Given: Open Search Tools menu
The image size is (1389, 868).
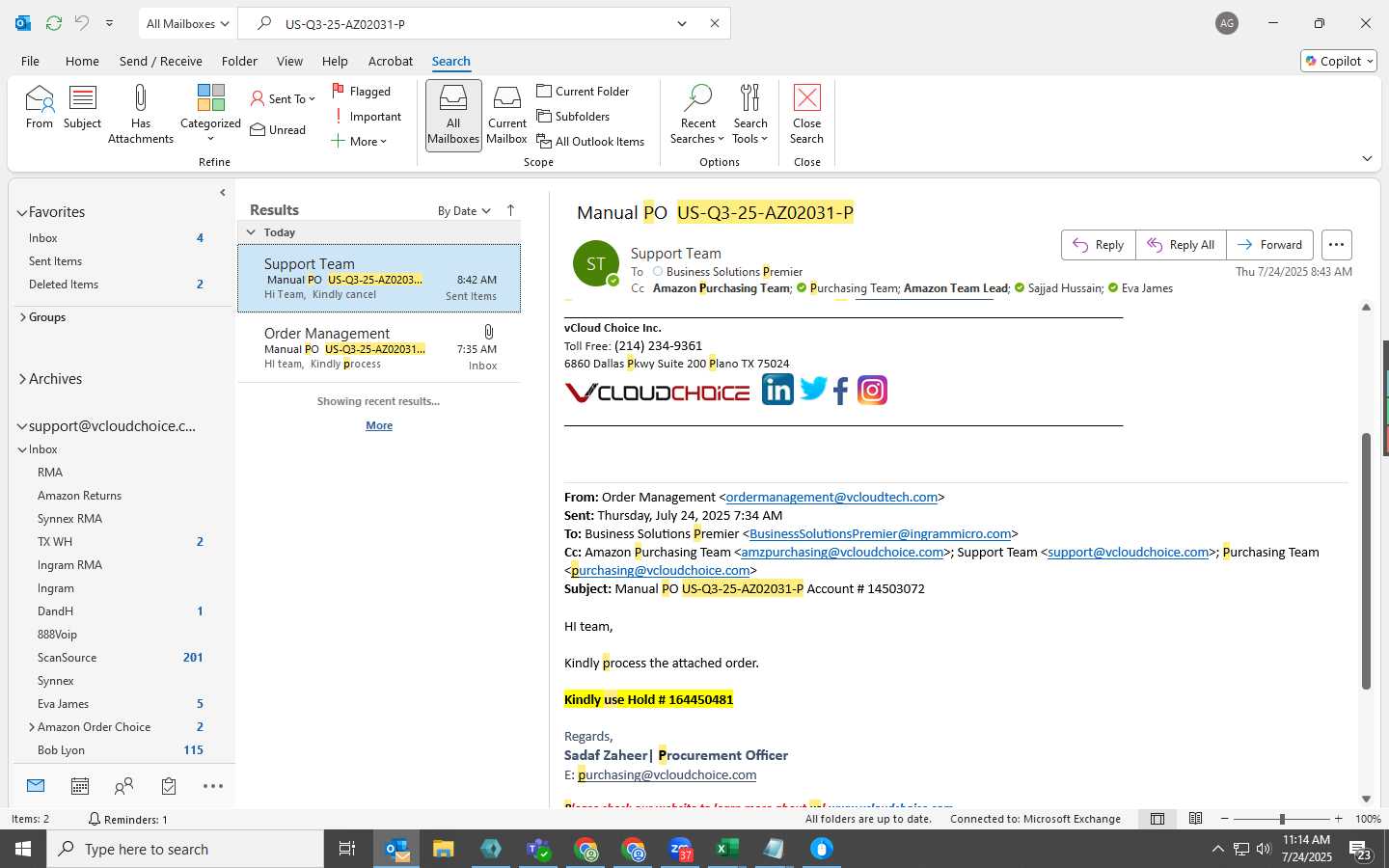Looking at the screenshot, I should 750,114.
